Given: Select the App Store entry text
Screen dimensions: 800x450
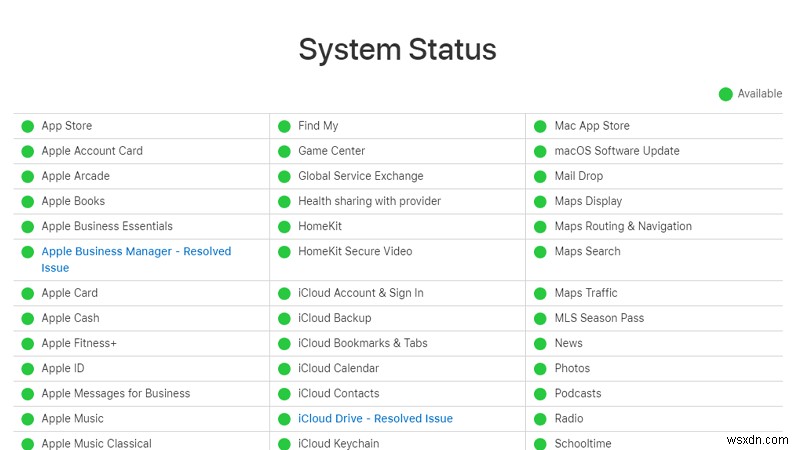Looking at the screenshot, I should [67, 126].
